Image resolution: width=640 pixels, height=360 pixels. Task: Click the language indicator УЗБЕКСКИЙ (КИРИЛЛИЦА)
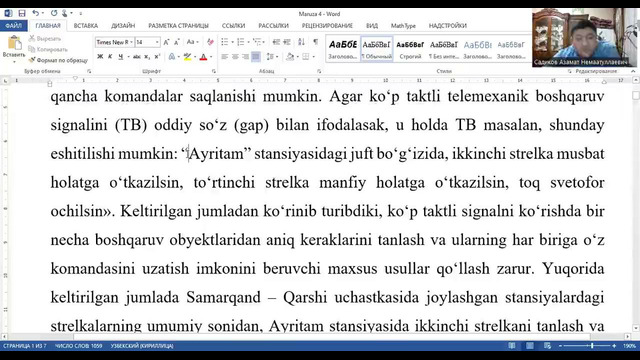pos(142,346)
